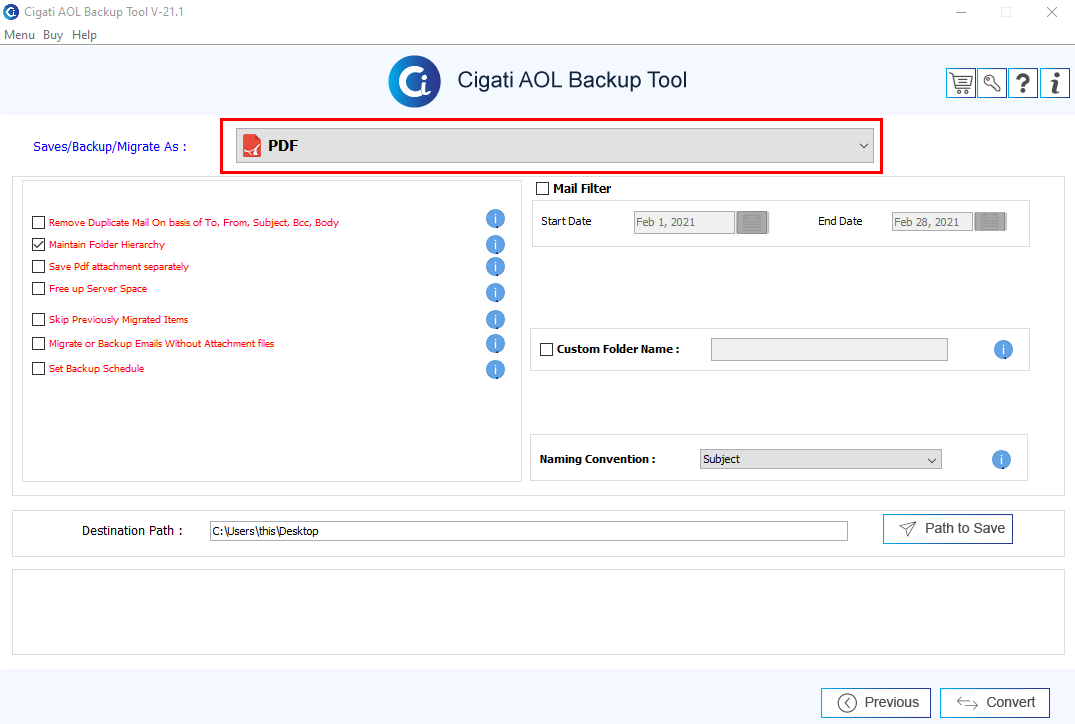1075x724 pixels.
Task: Click the PDF file format icon
Action: tap(252, 145)
